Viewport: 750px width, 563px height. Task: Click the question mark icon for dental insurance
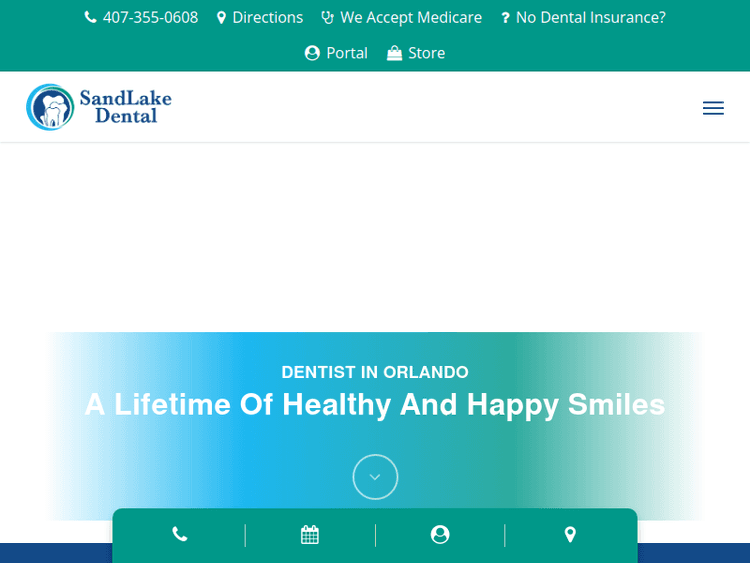pyautogui.click(x=505, y=18)
